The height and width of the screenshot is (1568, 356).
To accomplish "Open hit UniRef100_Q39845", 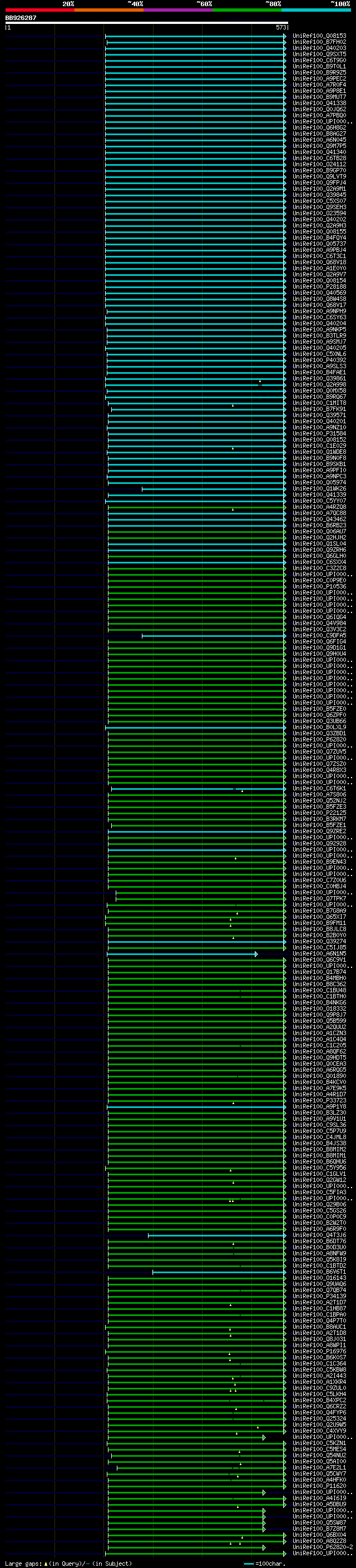I will click(x=319, y=195).
